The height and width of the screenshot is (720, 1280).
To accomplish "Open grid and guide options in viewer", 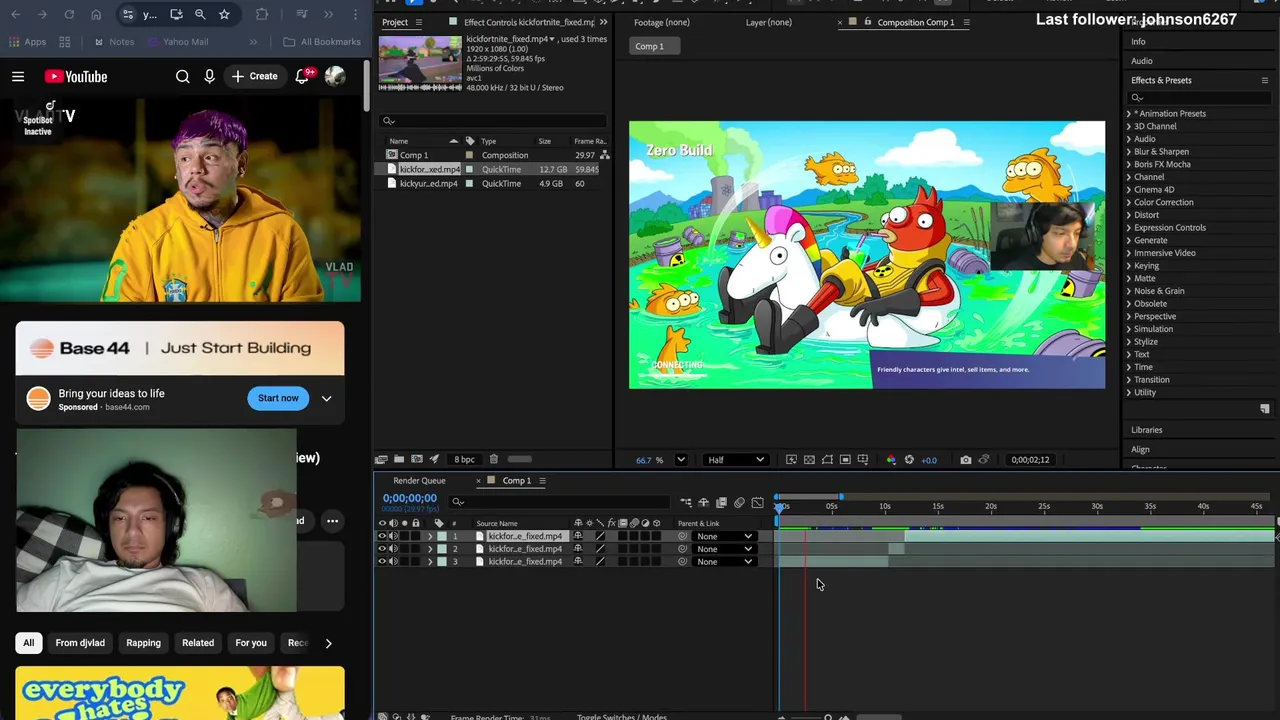I will pyautogui.click(x=863, y=460).
